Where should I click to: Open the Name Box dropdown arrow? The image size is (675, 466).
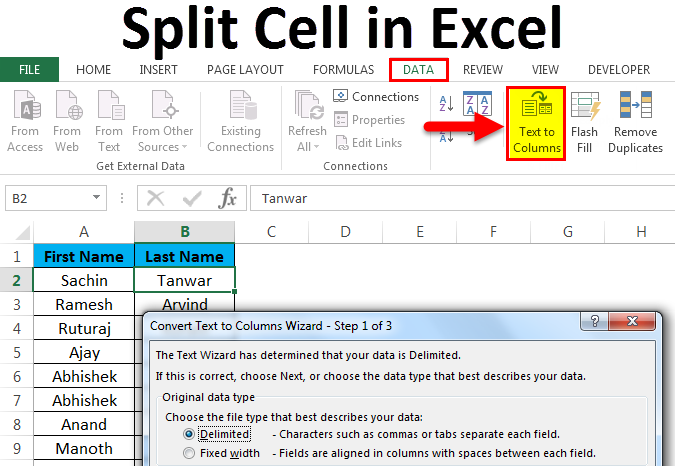coord(96,198)
